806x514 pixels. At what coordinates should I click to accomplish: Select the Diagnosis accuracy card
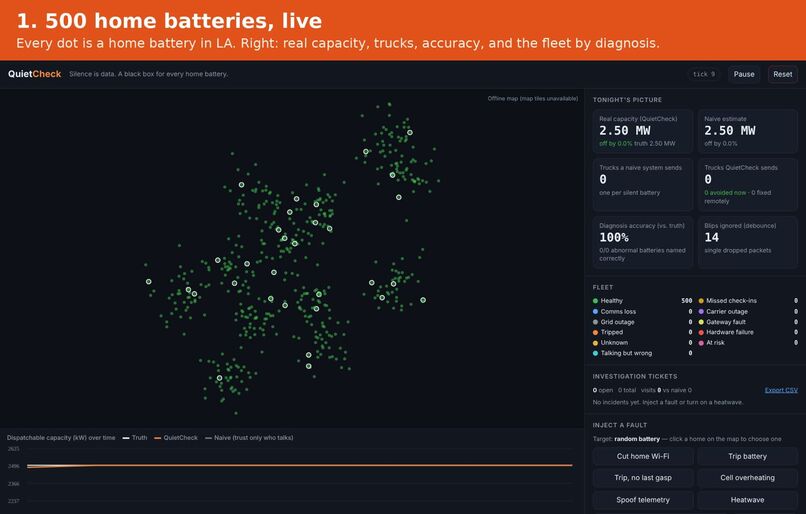click(643, 242)
